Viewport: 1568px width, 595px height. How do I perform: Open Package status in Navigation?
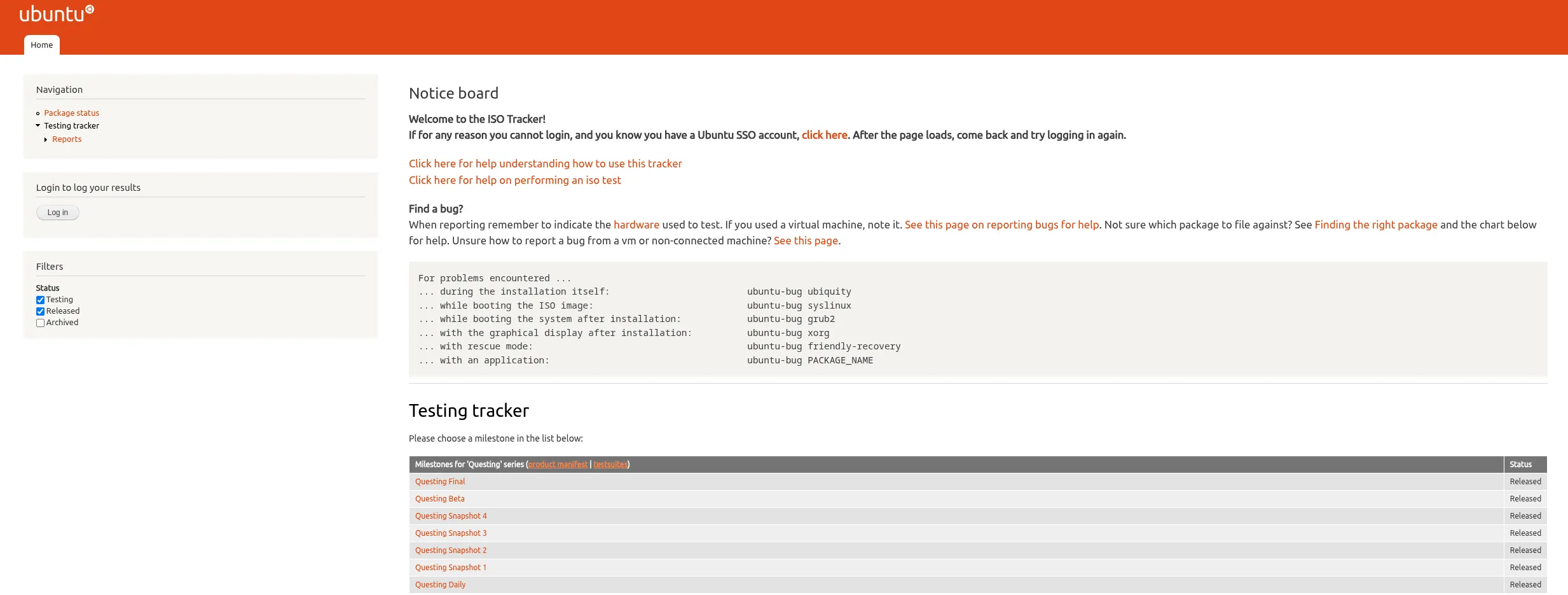[71, 113]
